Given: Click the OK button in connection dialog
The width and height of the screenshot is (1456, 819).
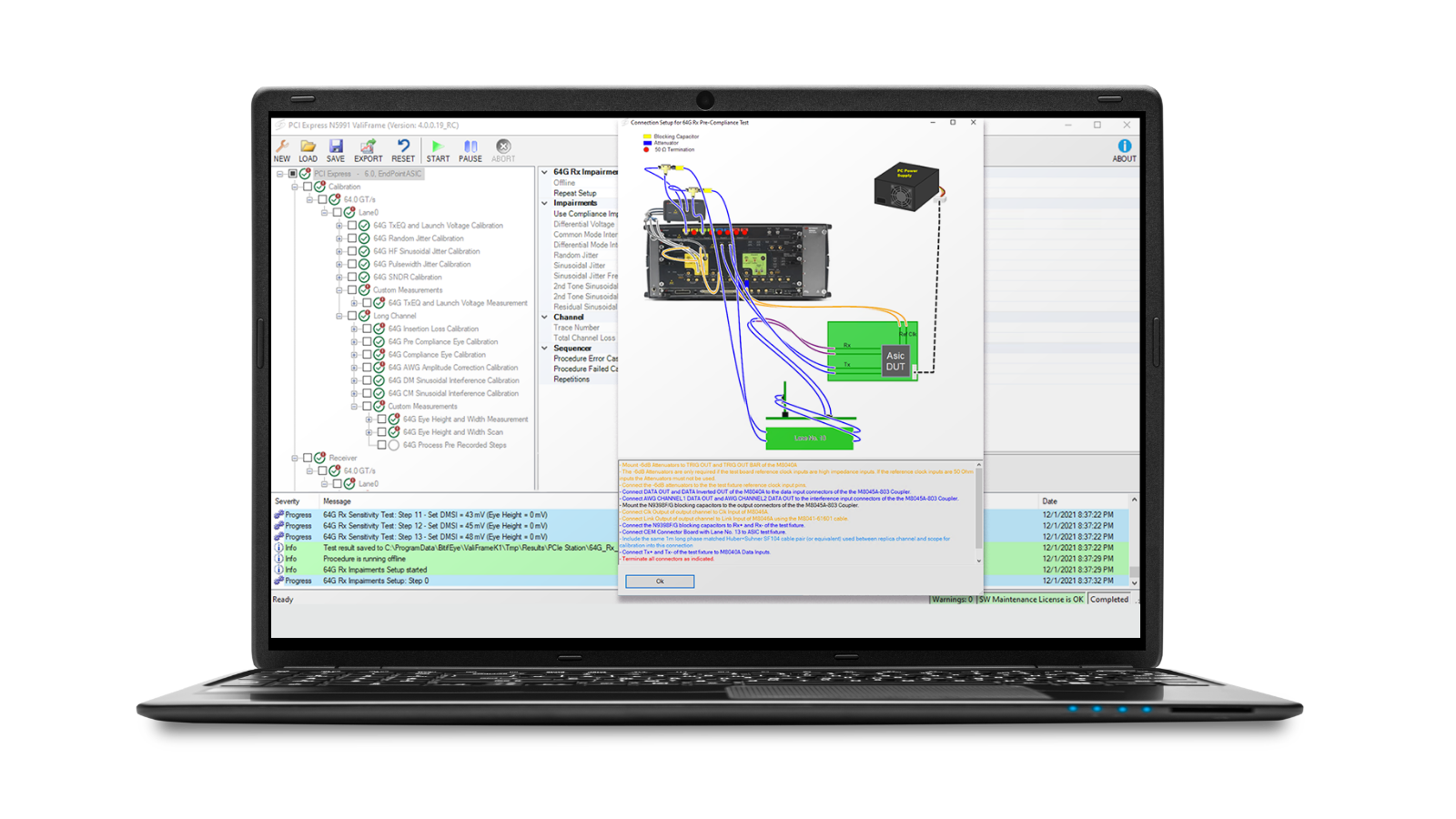Looking at the screenshot, I should pos(660,581).
